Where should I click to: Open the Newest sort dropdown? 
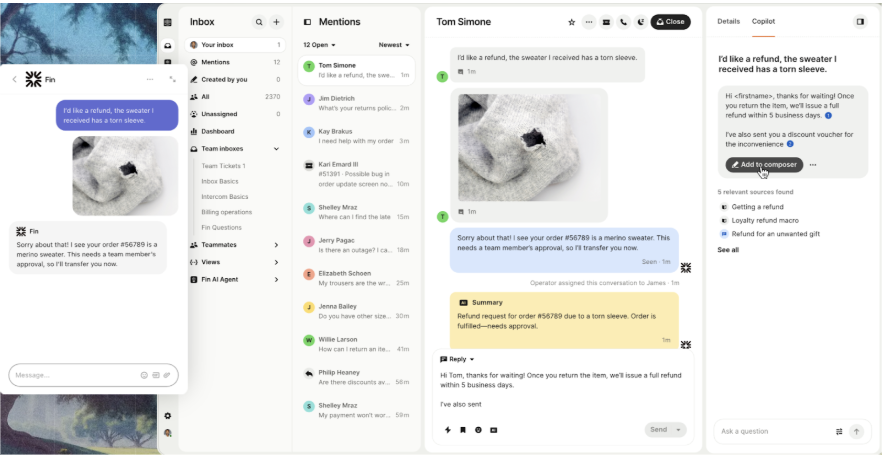394,45
